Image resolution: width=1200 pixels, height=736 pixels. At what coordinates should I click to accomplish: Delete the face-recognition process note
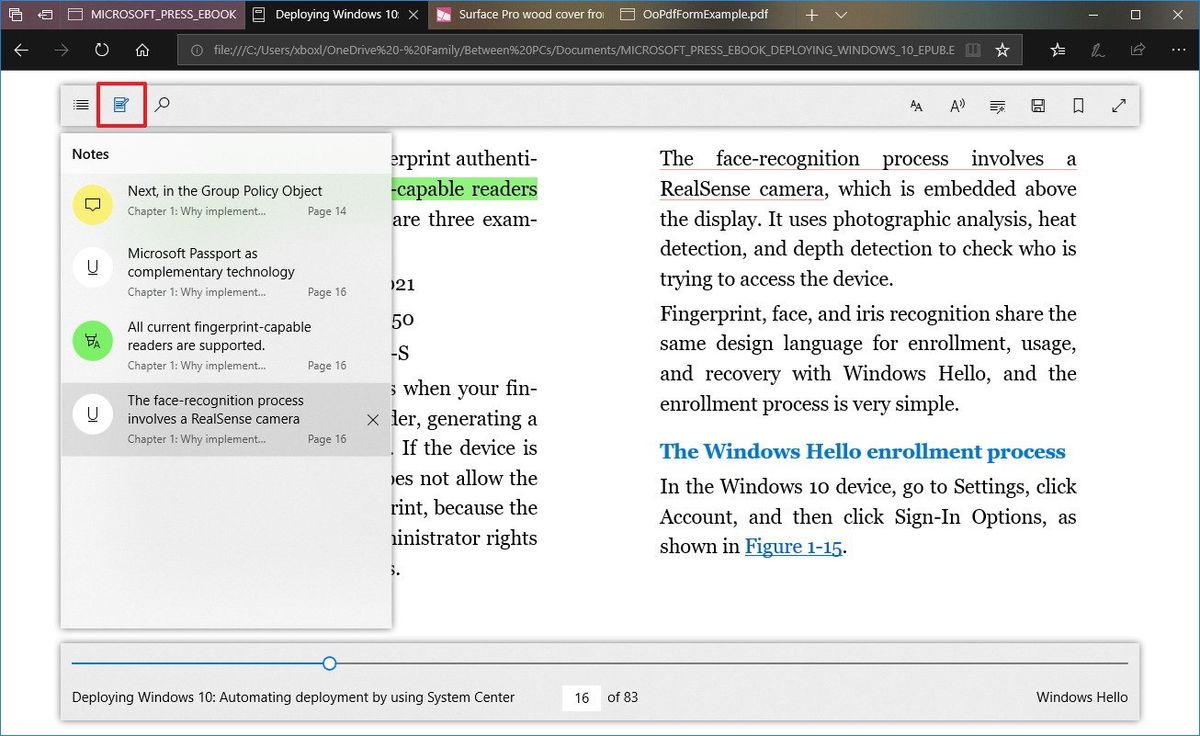pyautogui.click(x=371, y=419)
